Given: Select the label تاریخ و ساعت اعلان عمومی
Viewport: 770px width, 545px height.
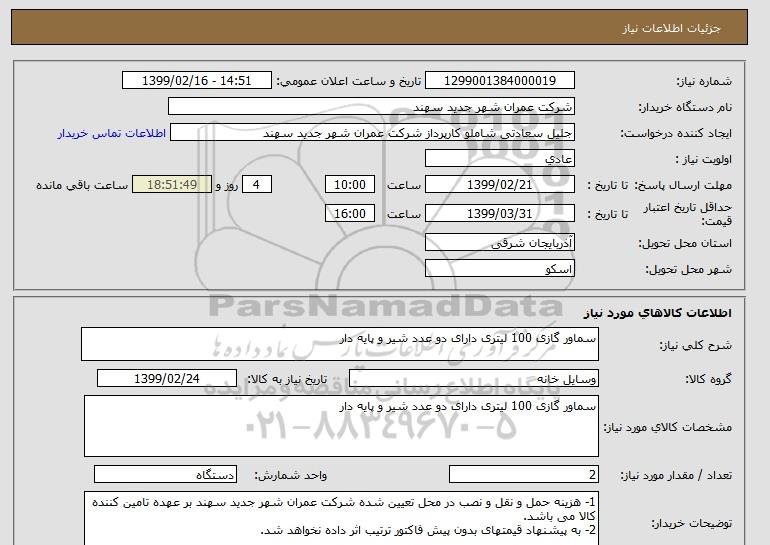Looking at the screenshot, I should tap(349, 82).
